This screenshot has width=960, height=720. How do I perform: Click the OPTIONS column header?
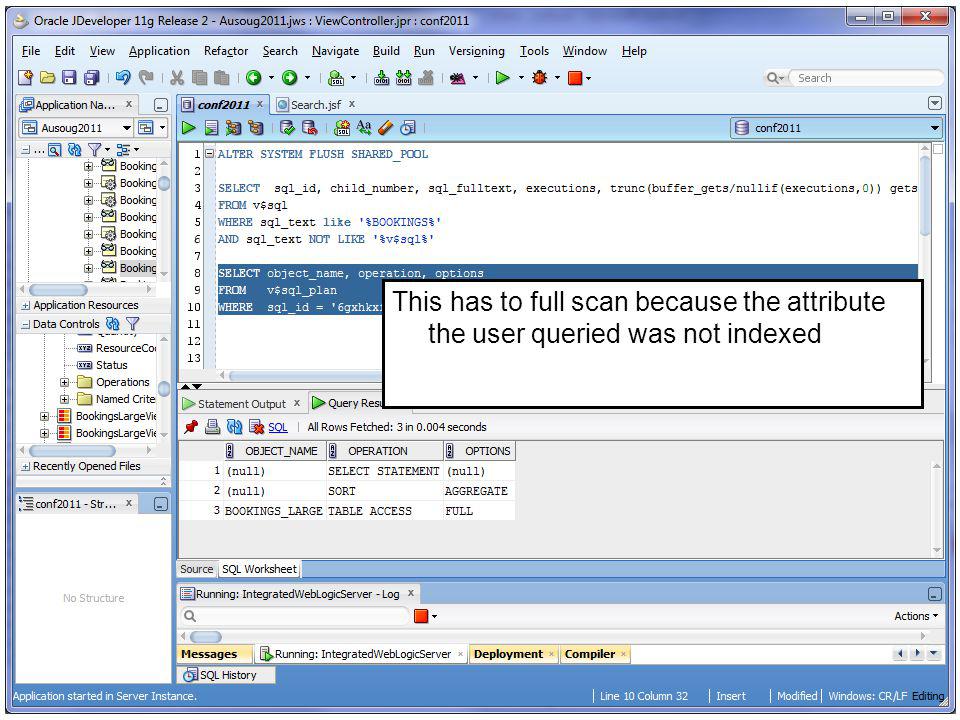click(479, 451)
